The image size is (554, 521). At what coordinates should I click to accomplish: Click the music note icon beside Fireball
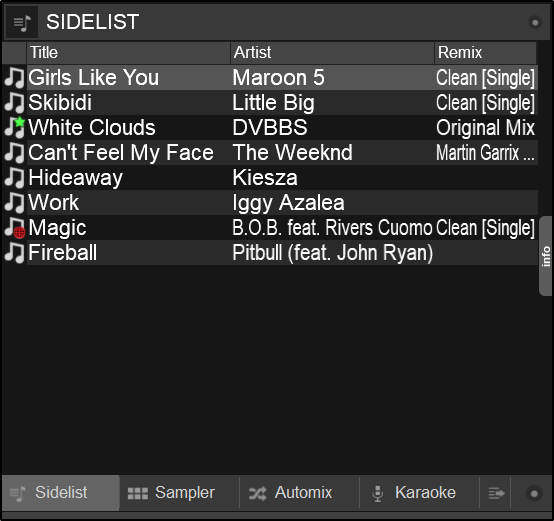tap(14, 253)
